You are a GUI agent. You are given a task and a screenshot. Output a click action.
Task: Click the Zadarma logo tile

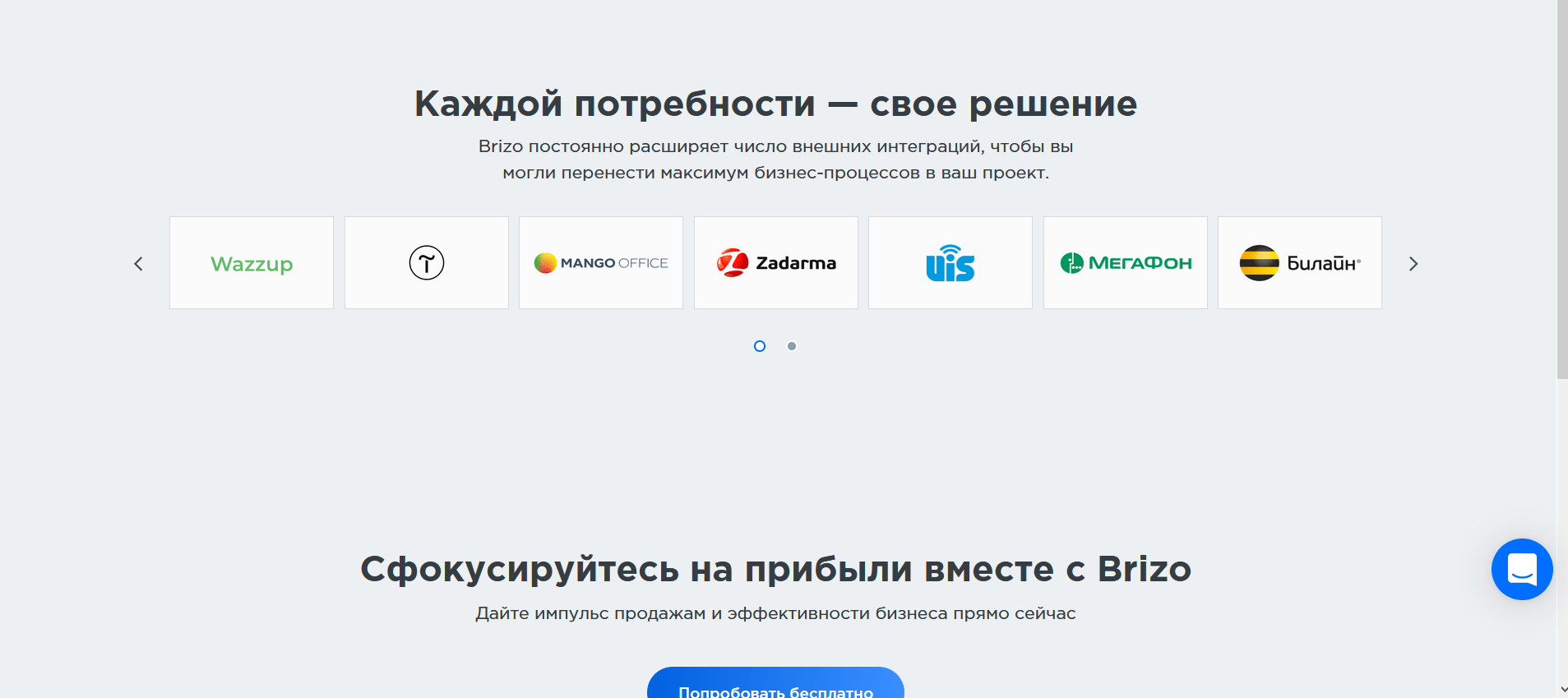tap(775, 263)
